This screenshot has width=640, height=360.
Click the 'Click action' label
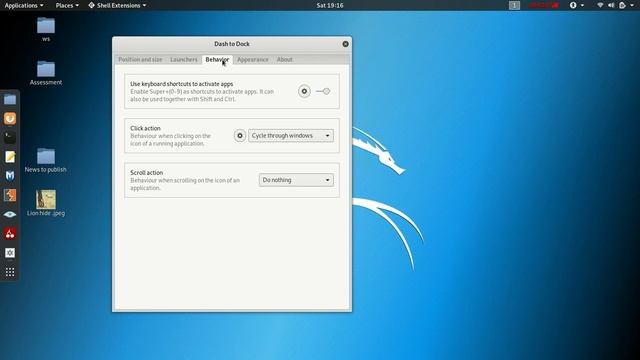tap(145, 128)
